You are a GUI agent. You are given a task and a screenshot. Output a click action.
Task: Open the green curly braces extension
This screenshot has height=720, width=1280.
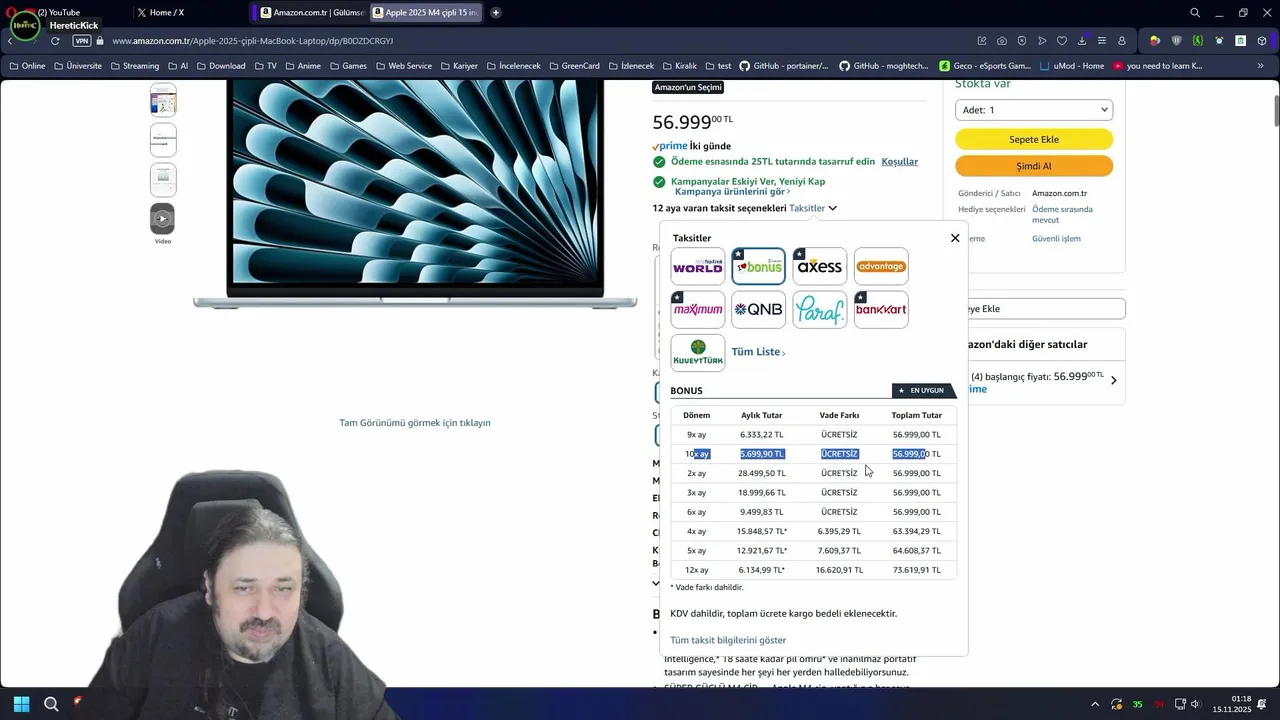tap(1198, 41)
